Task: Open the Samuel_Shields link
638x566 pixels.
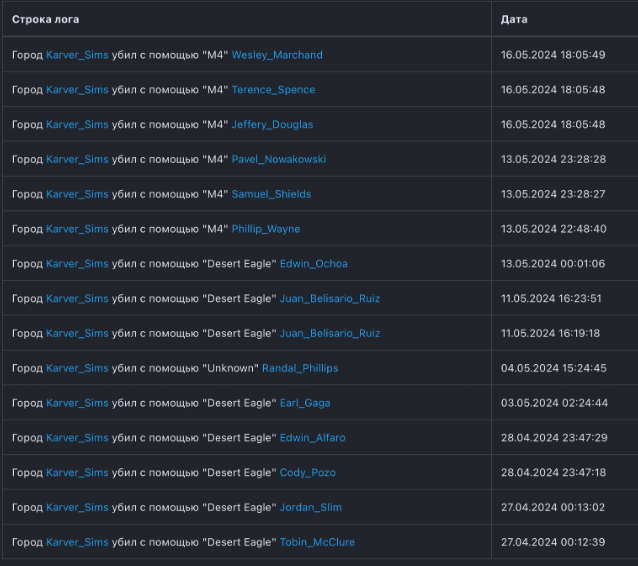Action: [x=271, y=194]
